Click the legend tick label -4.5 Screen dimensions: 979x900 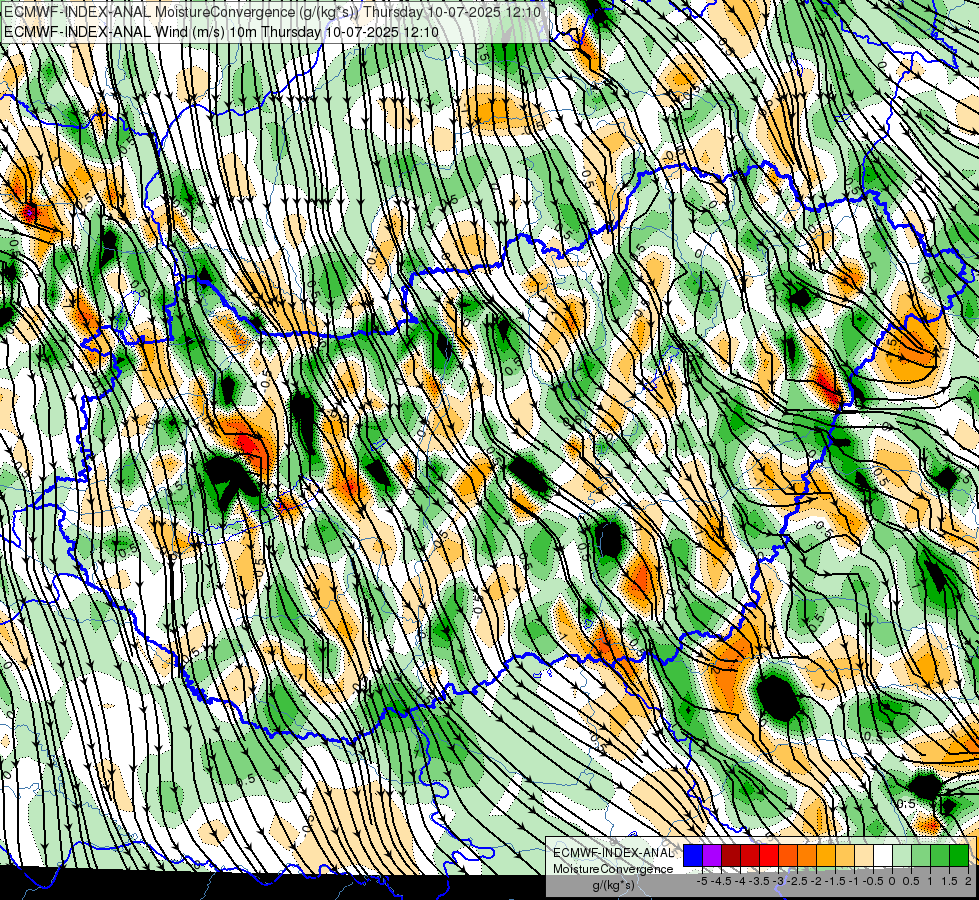(721, 881)
